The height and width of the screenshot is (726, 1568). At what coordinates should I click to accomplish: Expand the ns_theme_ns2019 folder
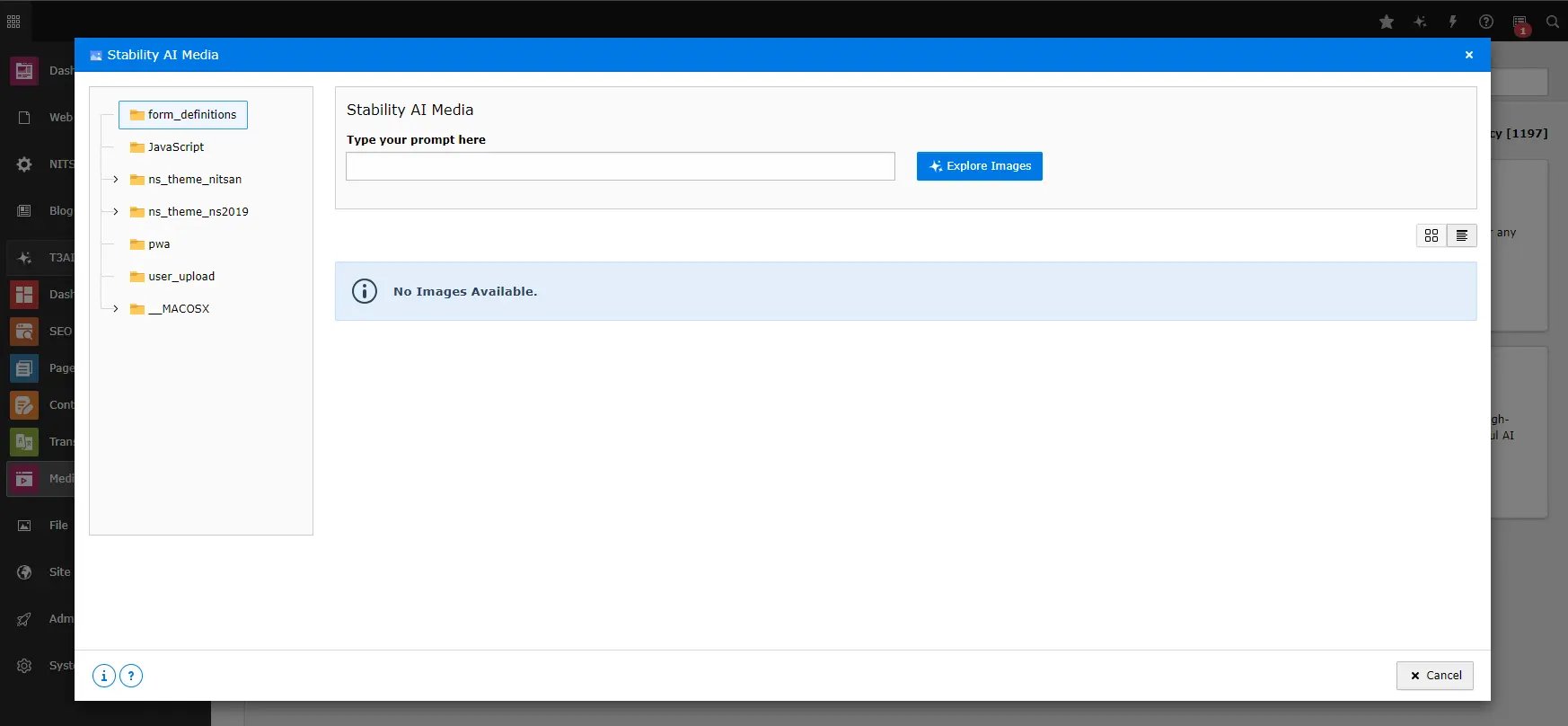click(x=116, y=212)
